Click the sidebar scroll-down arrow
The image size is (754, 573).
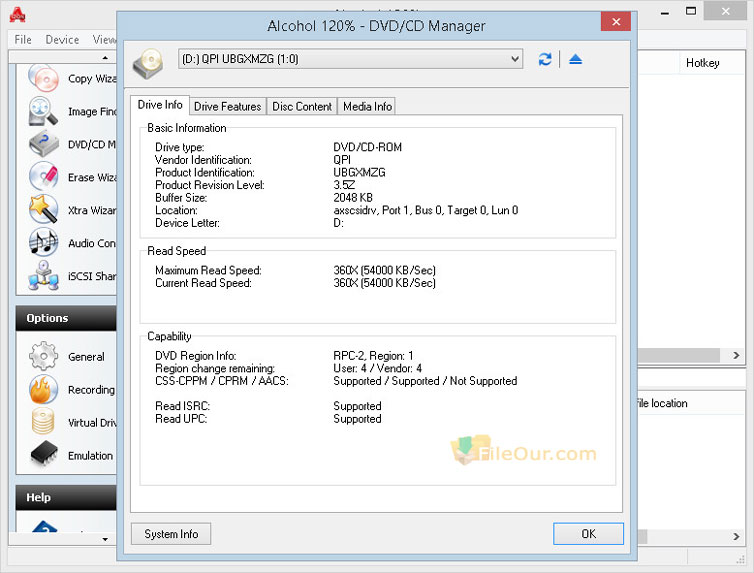[x=105, y=539]
